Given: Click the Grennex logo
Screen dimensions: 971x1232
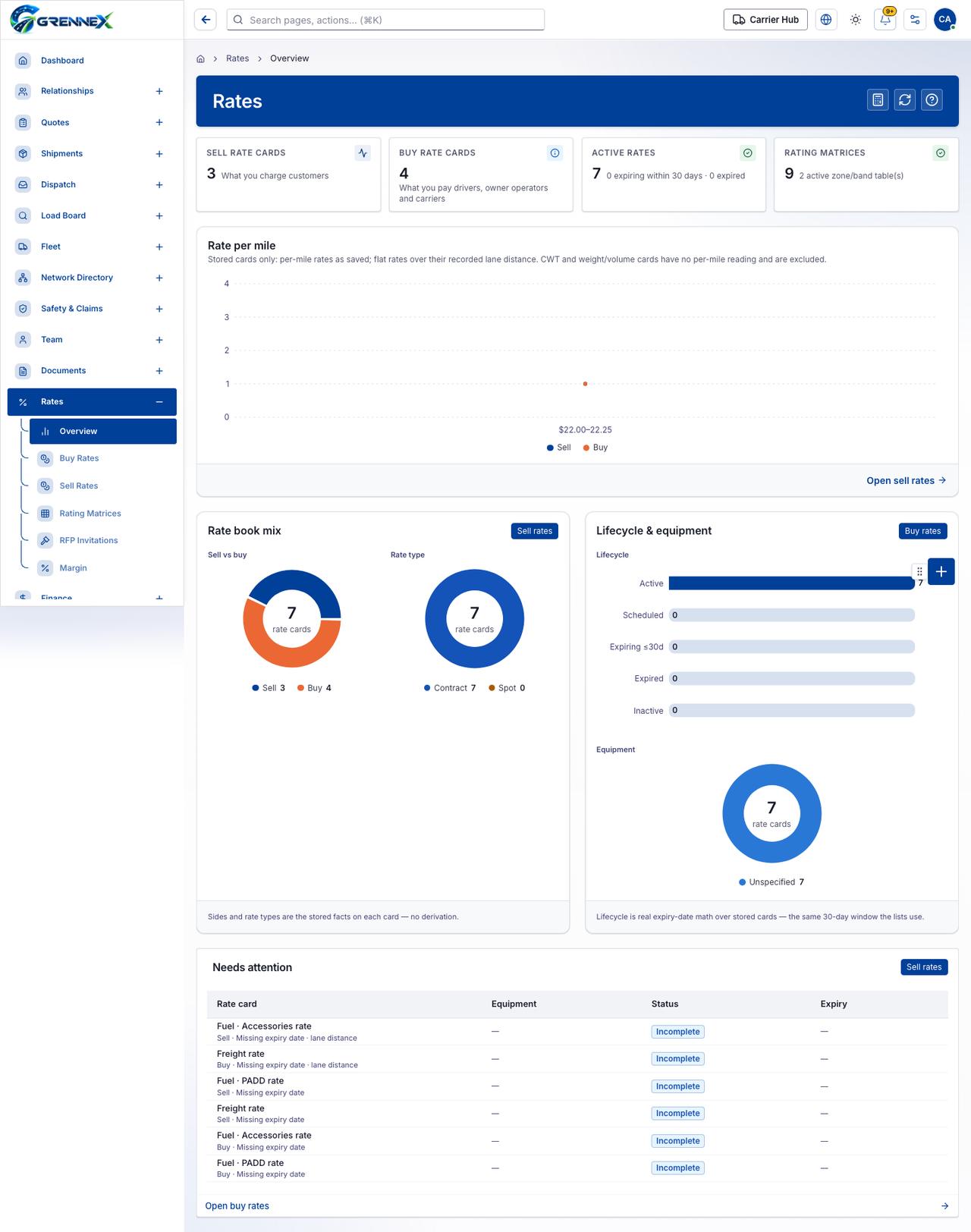Looking at the screenshot, I should pos(62,20).
